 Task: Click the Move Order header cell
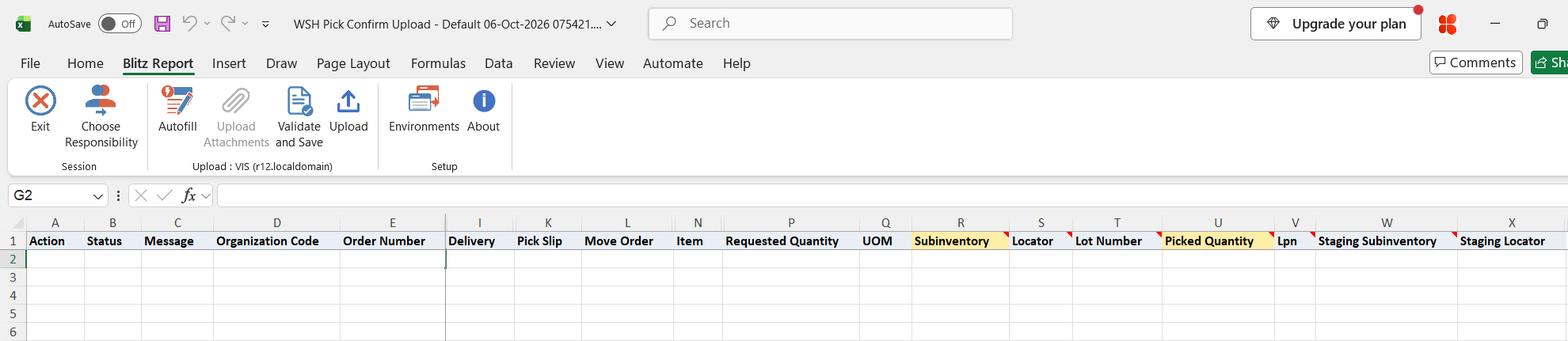click(x=627, y=241)
